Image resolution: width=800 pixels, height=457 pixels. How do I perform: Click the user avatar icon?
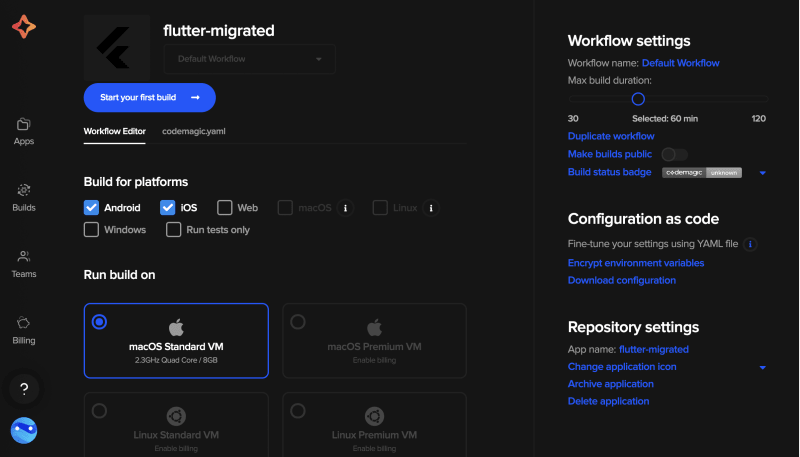click(x=24, y=430)
